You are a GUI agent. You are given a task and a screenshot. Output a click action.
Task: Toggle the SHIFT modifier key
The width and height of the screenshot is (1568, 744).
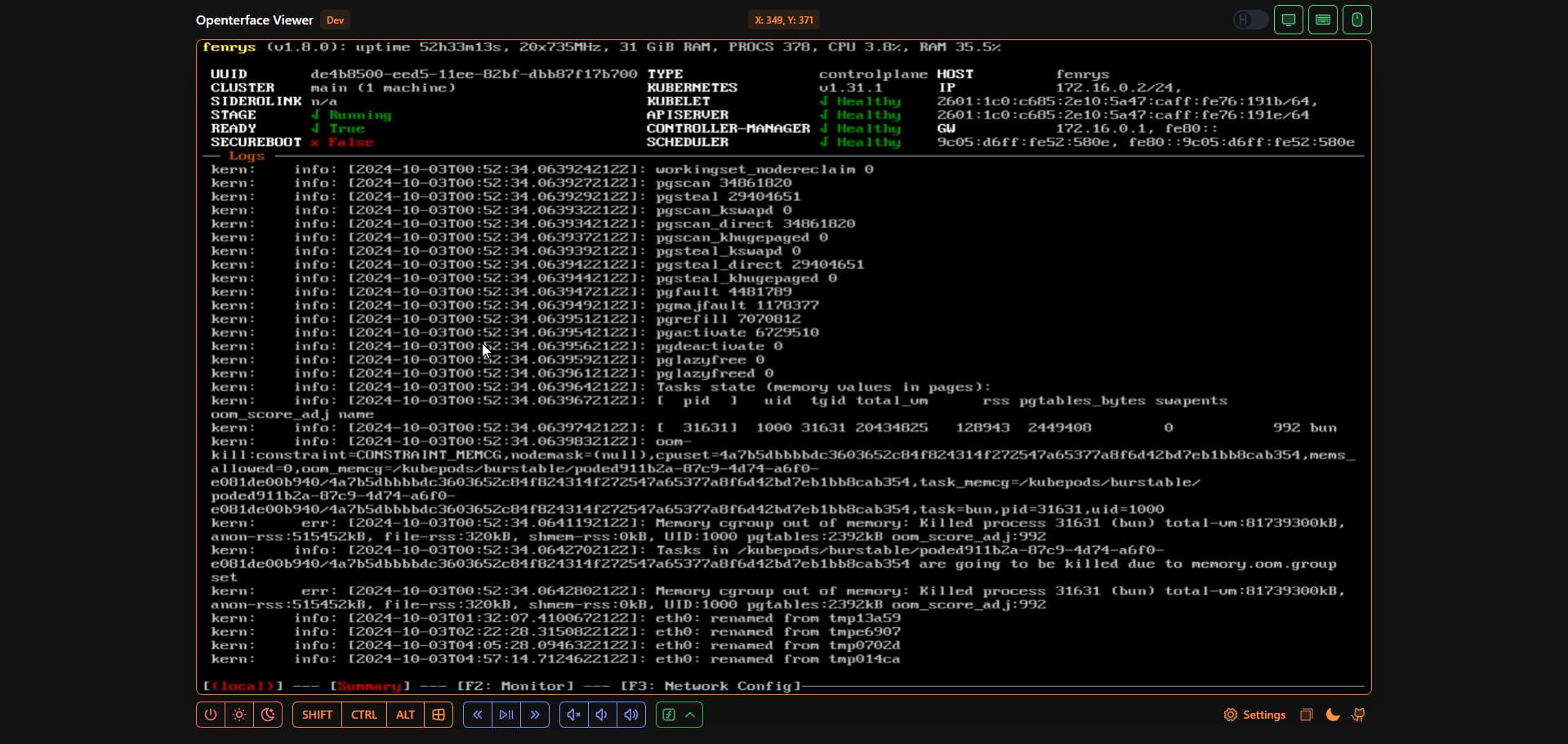[317, 715]
